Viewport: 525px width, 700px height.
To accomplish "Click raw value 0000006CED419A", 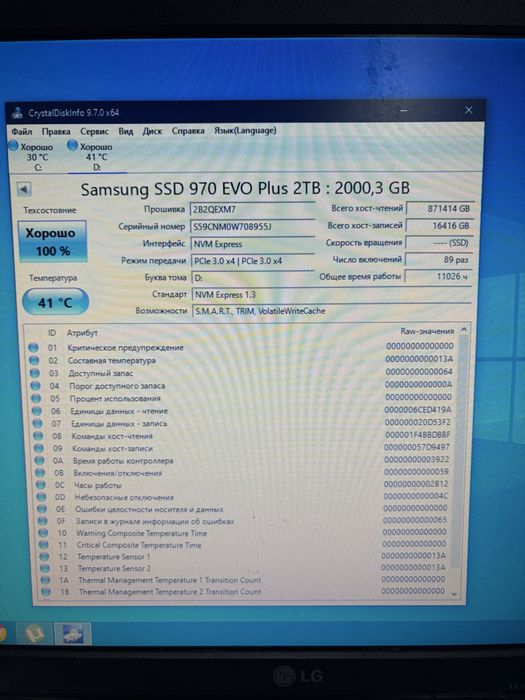I will [x=418, y=409].
